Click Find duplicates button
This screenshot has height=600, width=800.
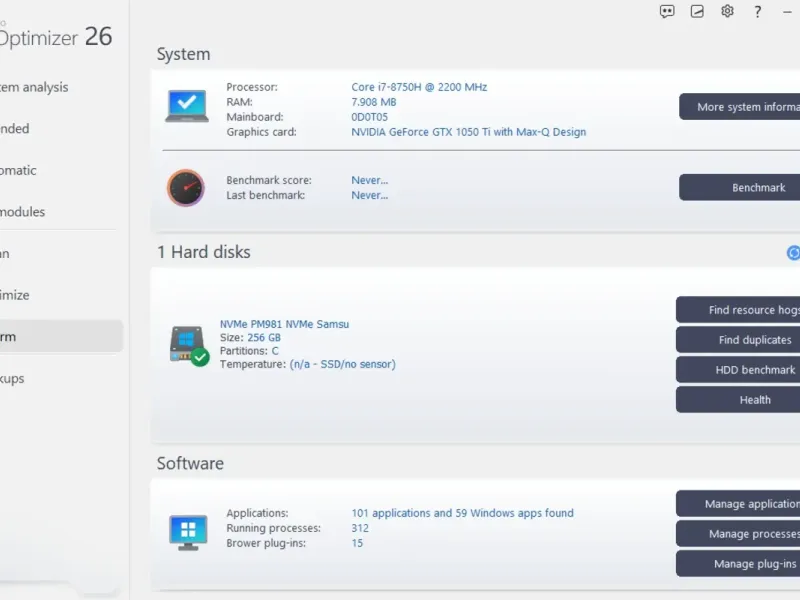[738, 340]
